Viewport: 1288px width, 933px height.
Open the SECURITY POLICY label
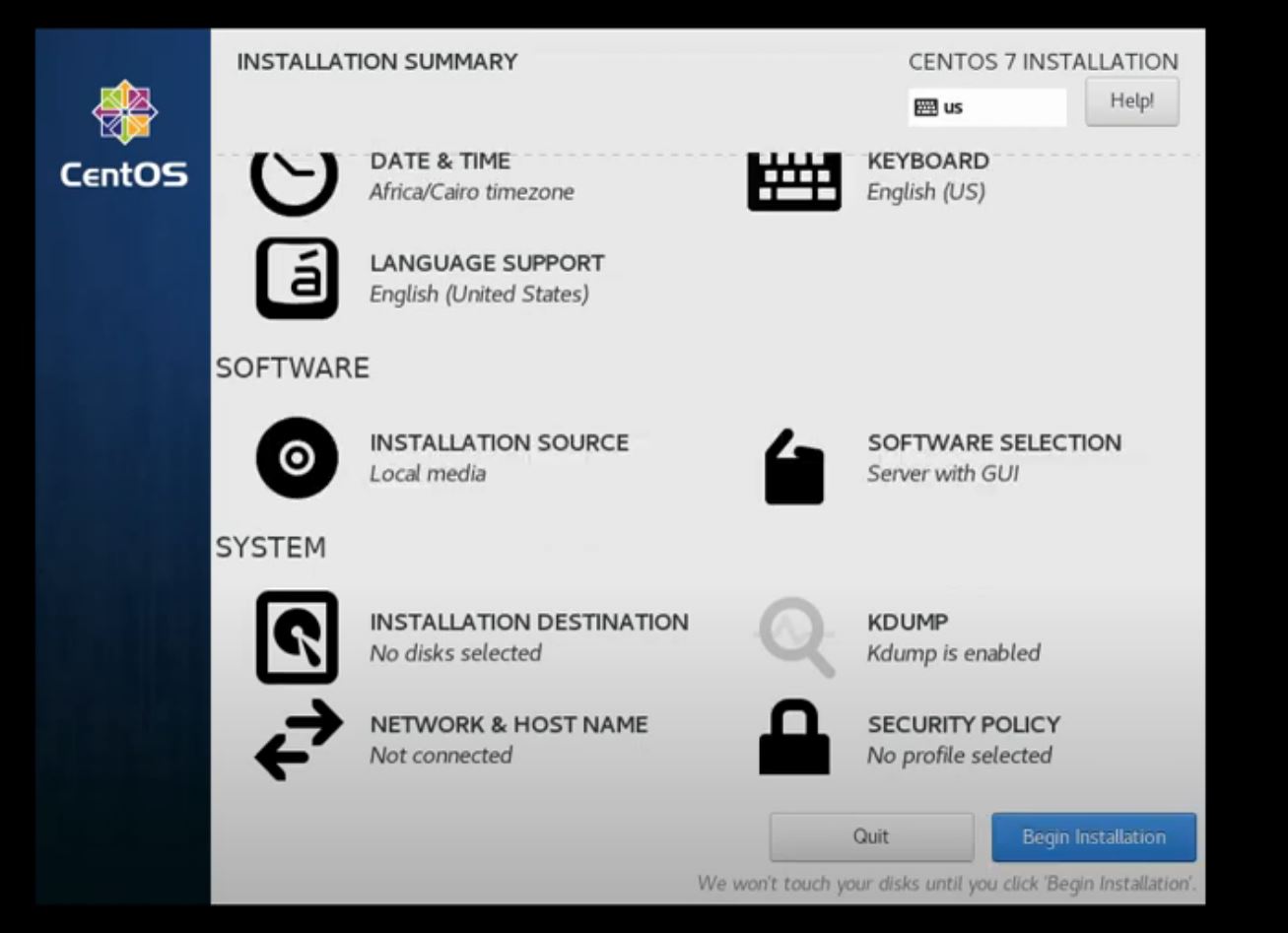(964, 725)
